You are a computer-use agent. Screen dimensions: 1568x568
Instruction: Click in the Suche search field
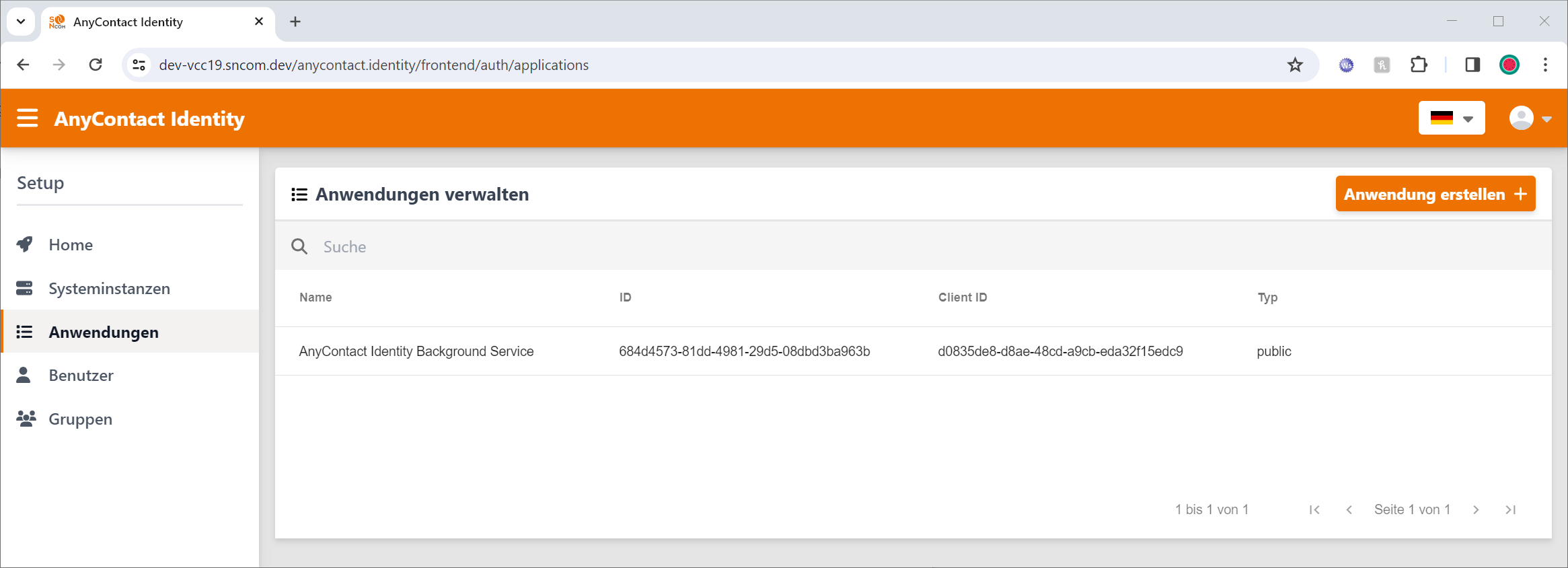(673, 246)
